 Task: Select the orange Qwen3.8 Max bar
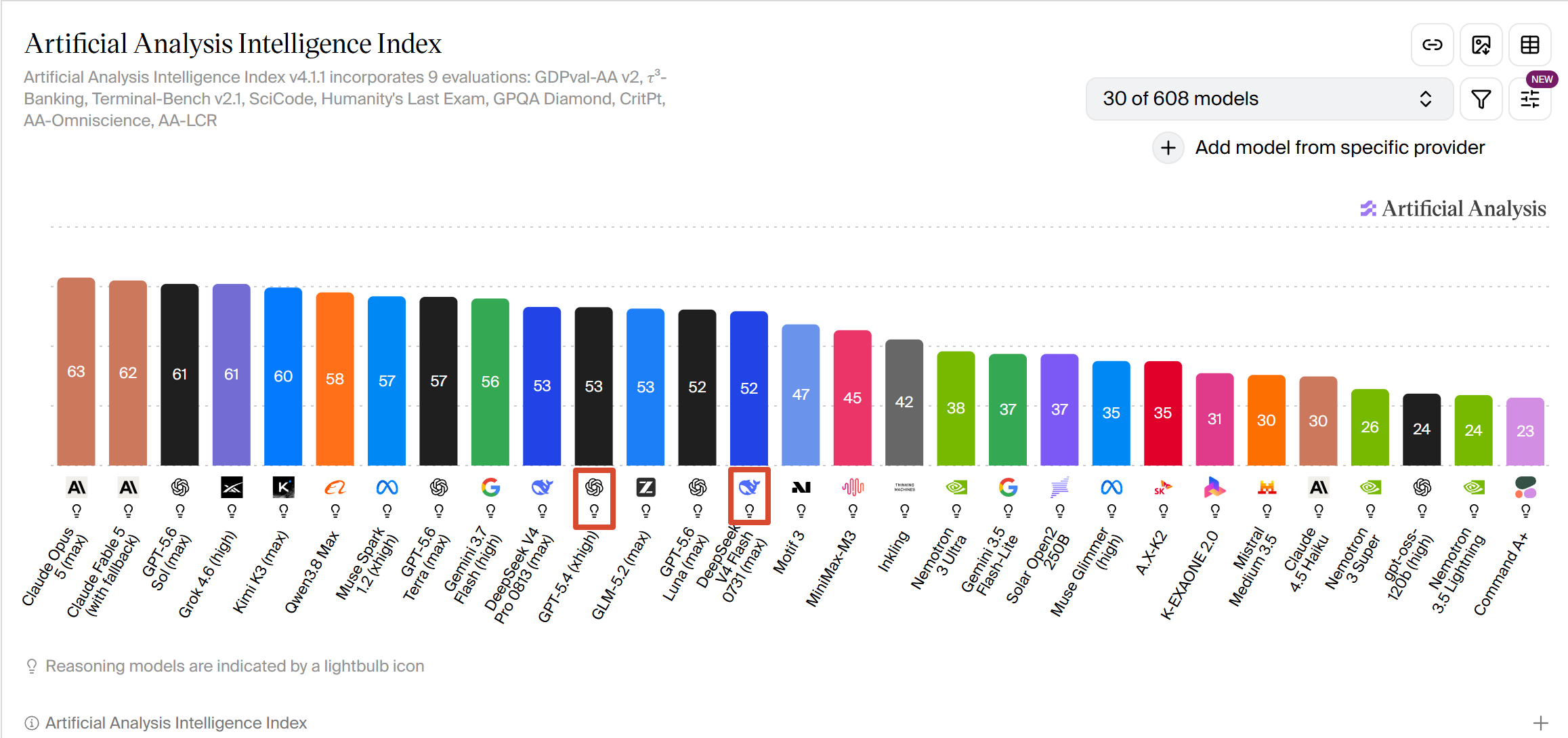335,379
